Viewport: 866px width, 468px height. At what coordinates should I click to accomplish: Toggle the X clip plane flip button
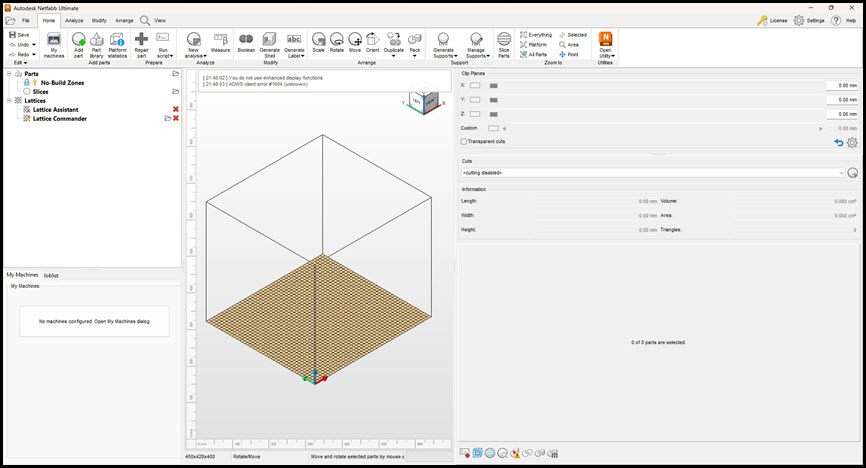tap(494, 86)
